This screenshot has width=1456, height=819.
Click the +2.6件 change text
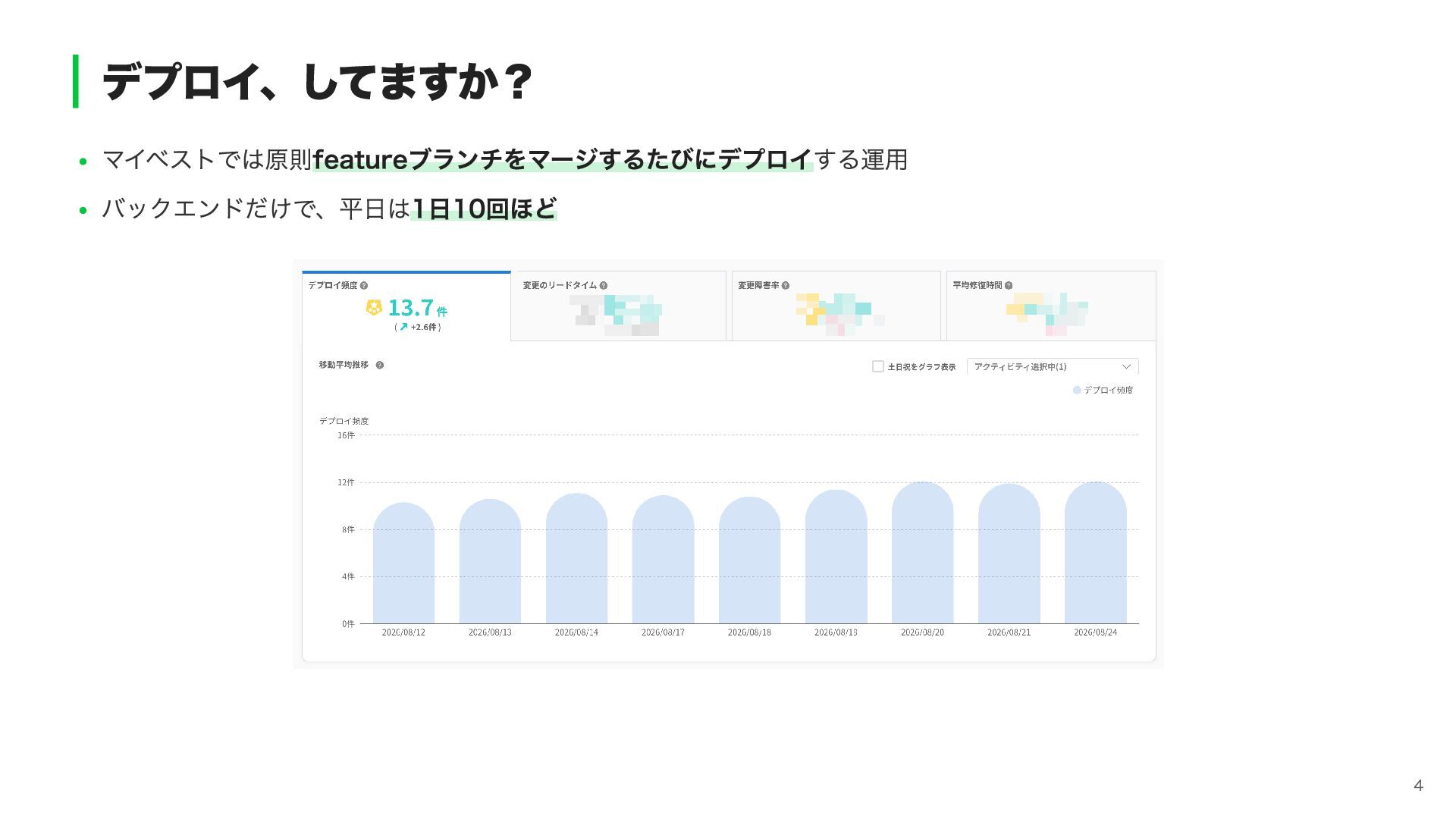pyautogui.click(x=423, y=327)
